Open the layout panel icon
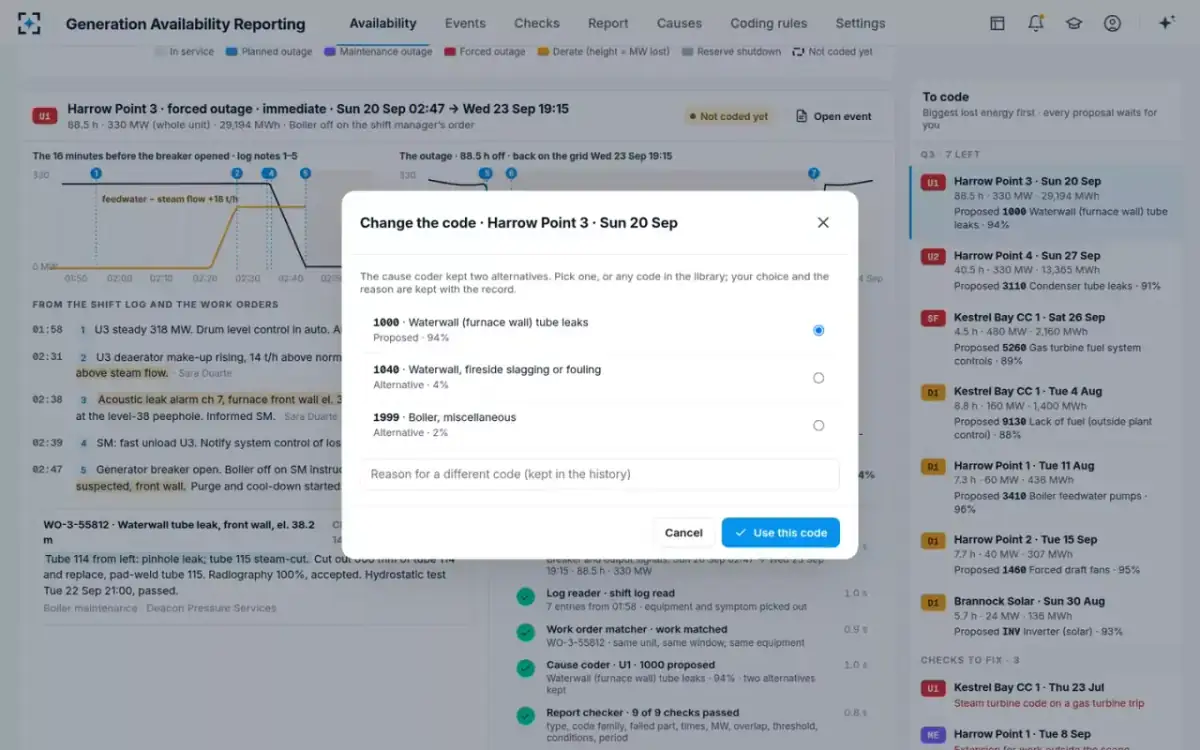The image size is (1200, 750). (997, 23)
